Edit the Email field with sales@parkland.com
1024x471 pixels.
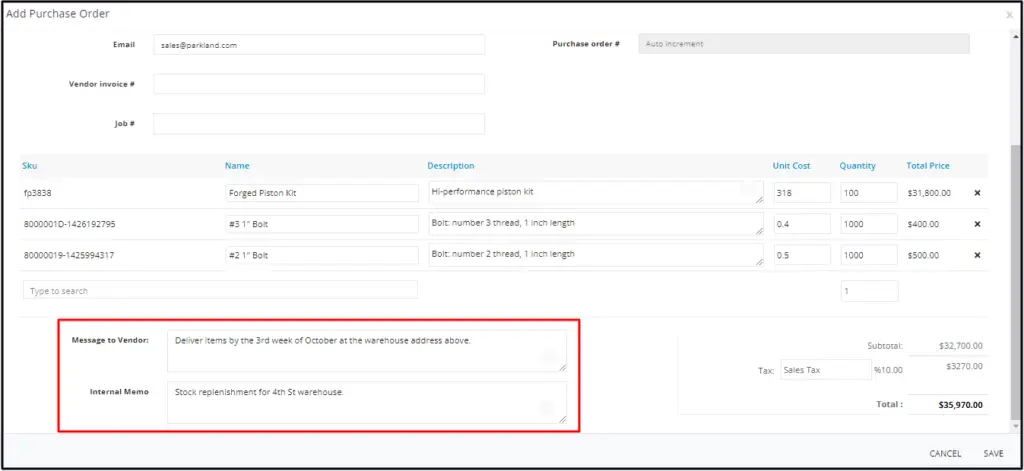(319, 44)
